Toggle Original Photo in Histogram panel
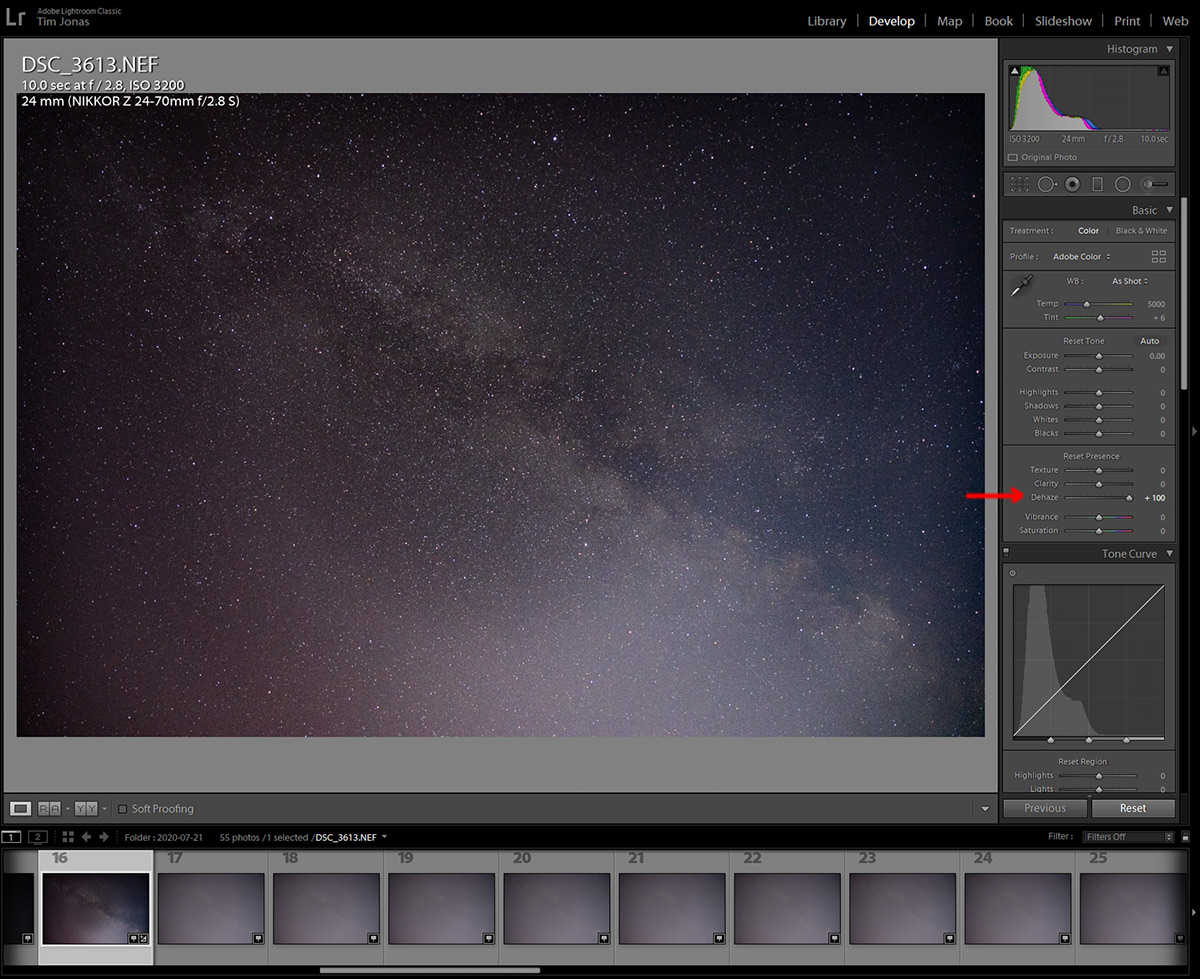The image size is (1200, 979). [x=1013, y=157]
